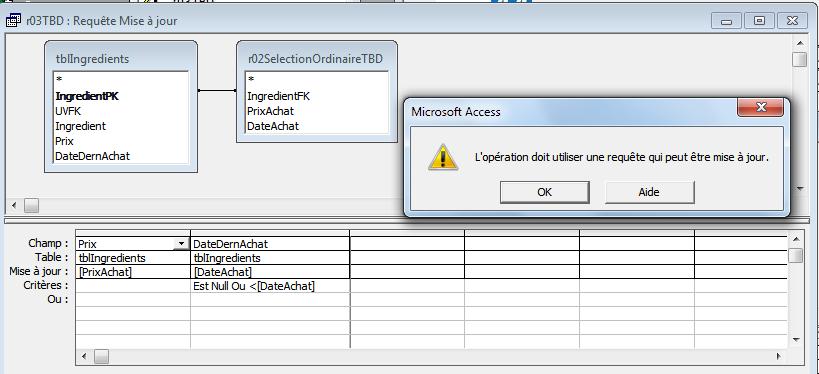Click the column selector above Prix

(133, 233)
